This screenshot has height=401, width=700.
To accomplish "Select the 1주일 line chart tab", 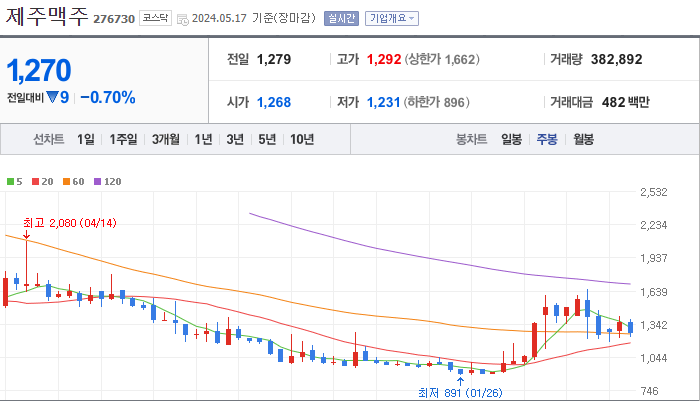I will (x=124, y=139).
